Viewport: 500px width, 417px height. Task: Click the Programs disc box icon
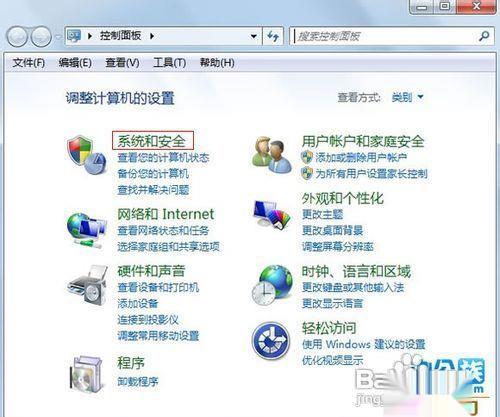click(86, 374)
